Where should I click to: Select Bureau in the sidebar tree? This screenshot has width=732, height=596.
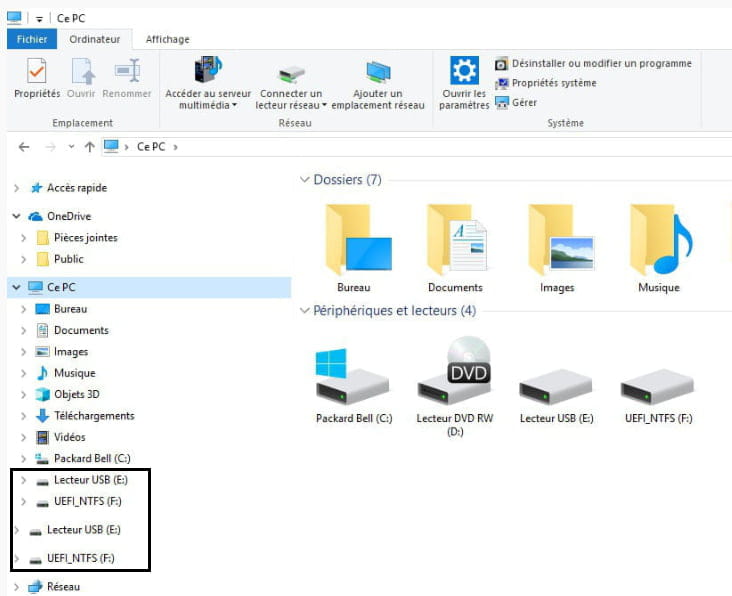coord(70,309)
